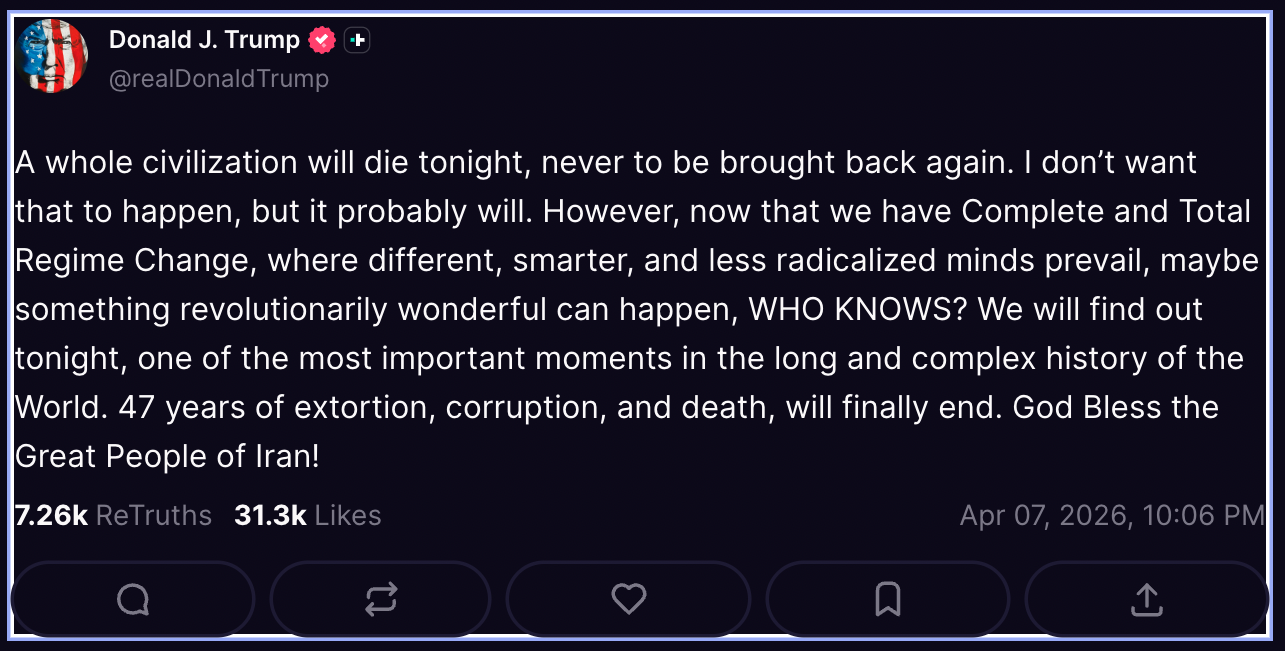The height and width of the screenshot is (651, 1285).
Task: Click the Apr 07, 2026 timestamp
Action: point(1111,515)
